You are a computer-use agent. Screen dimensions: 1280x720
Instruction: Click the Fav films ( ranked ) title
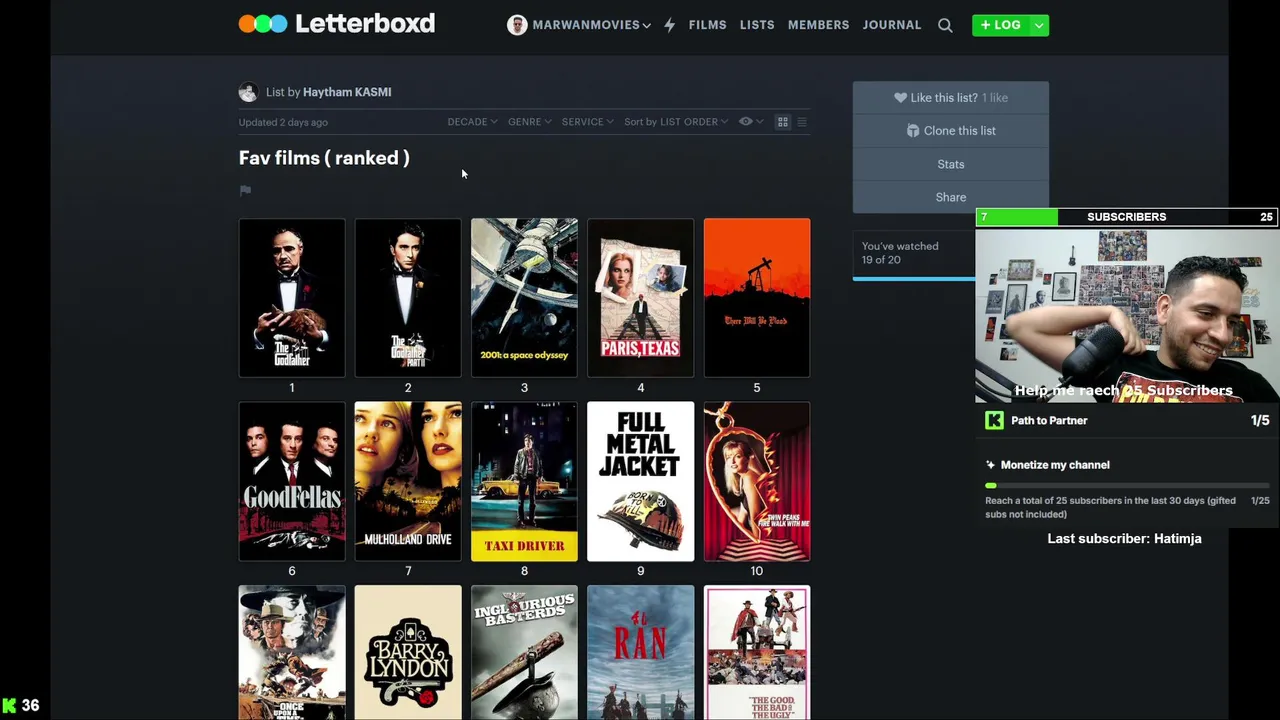pyautogui.click(x=324, y=158)
